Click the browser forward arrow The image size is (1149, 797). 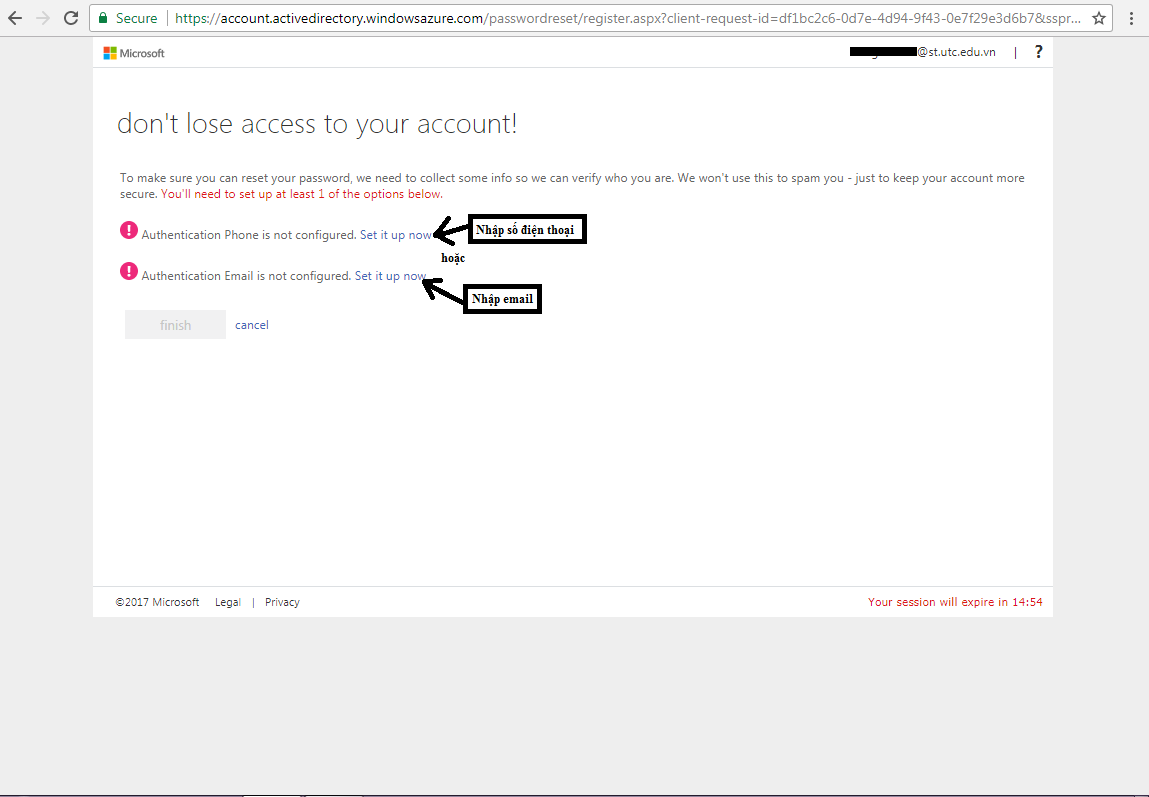43,18
